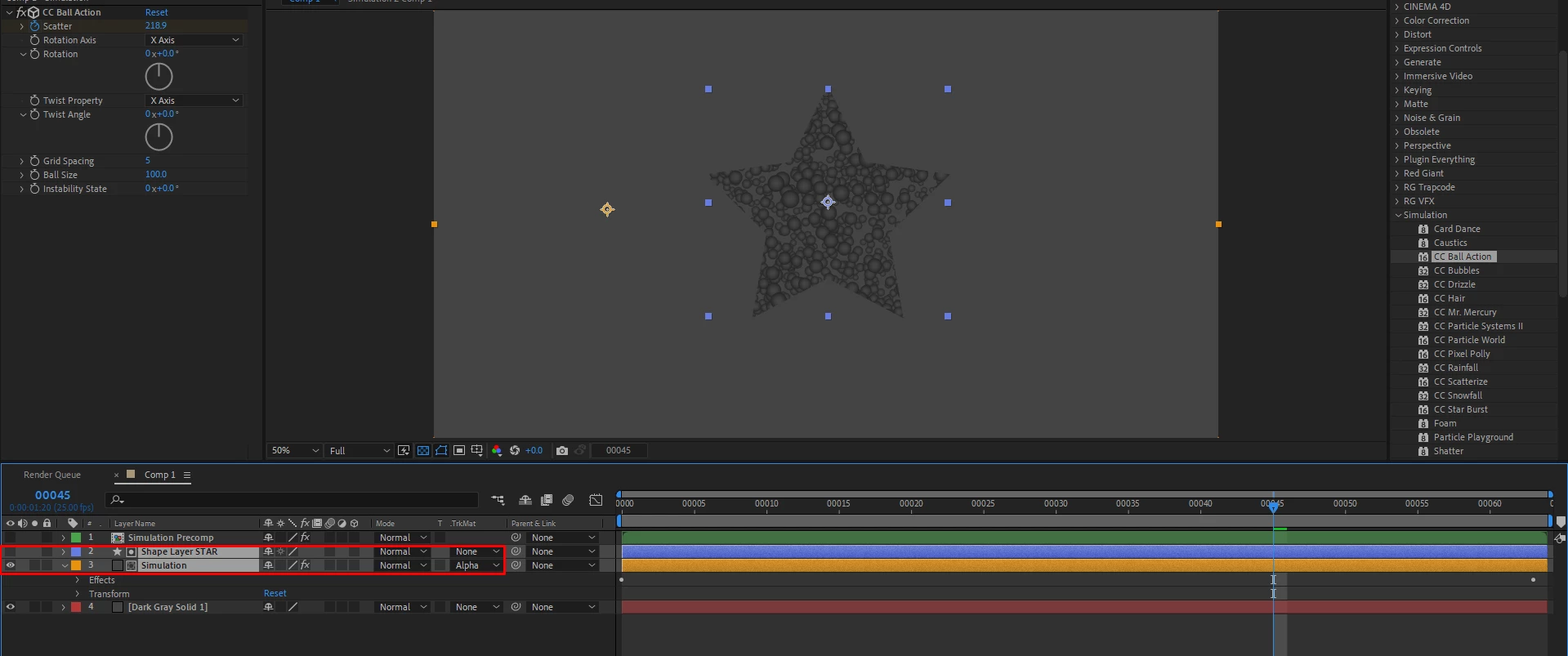Toggle Fast Previews icon in viewer bar
1568x656 pixels.
(x=404, y=450)
